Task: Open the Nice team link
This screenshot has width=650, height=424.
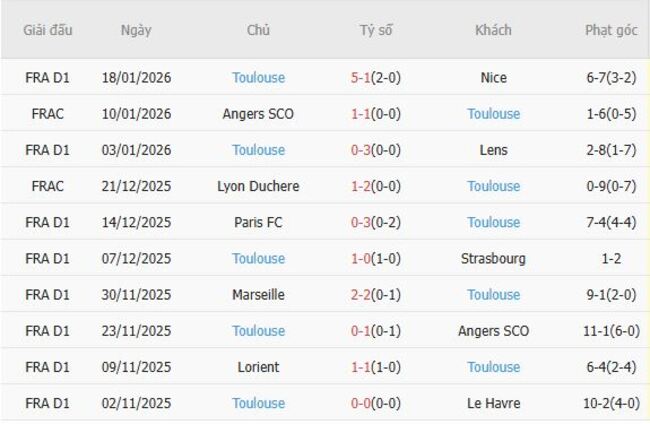Action: [493, 78]
